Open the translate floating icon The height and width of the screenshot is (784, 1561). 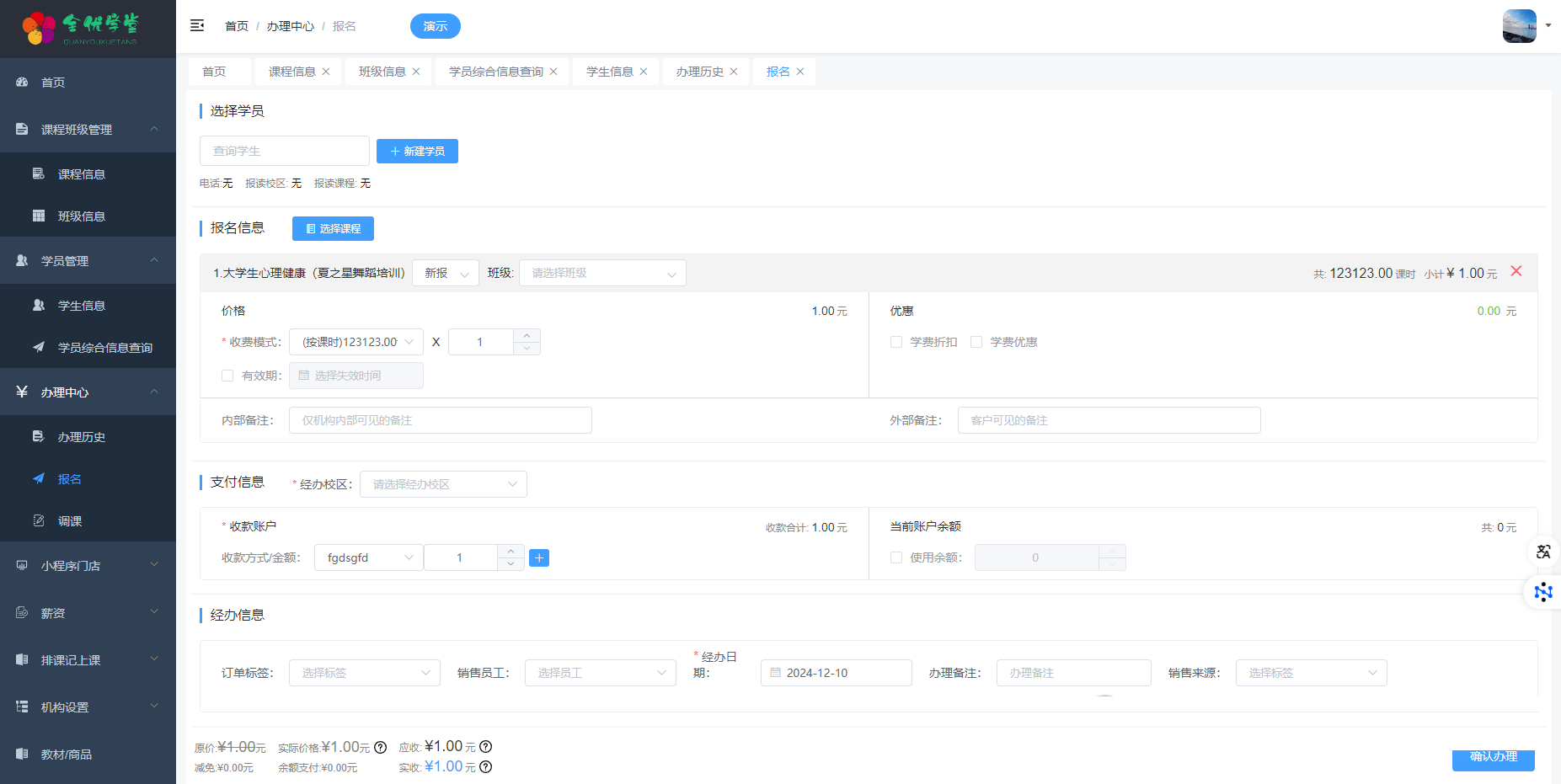click(1542, 552)
